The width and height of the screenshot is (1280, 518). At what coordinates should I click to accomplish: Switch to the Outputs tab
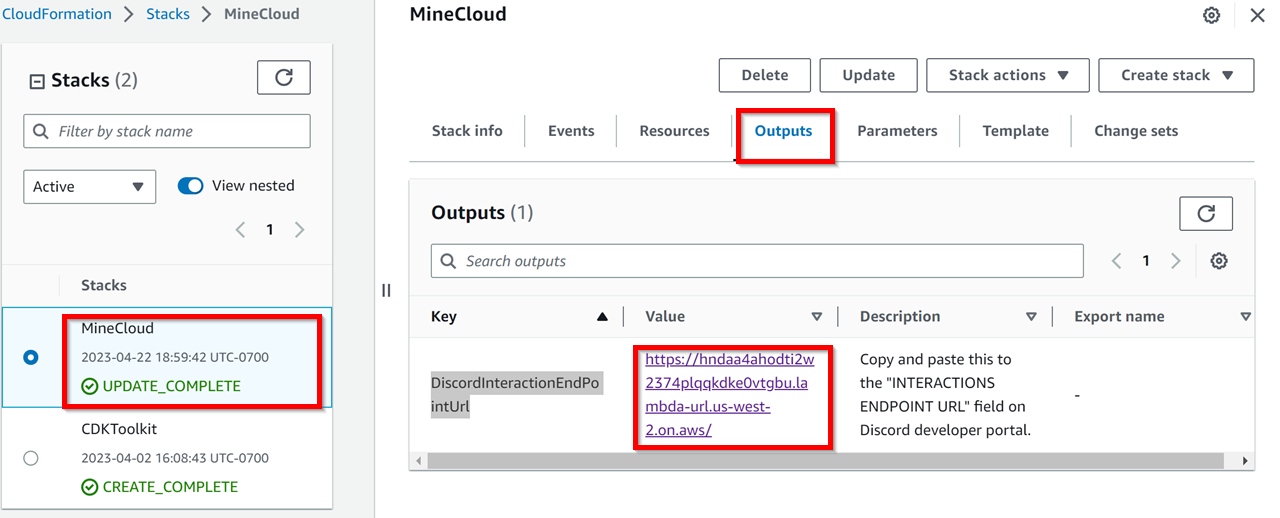click(x=783, y=131)
